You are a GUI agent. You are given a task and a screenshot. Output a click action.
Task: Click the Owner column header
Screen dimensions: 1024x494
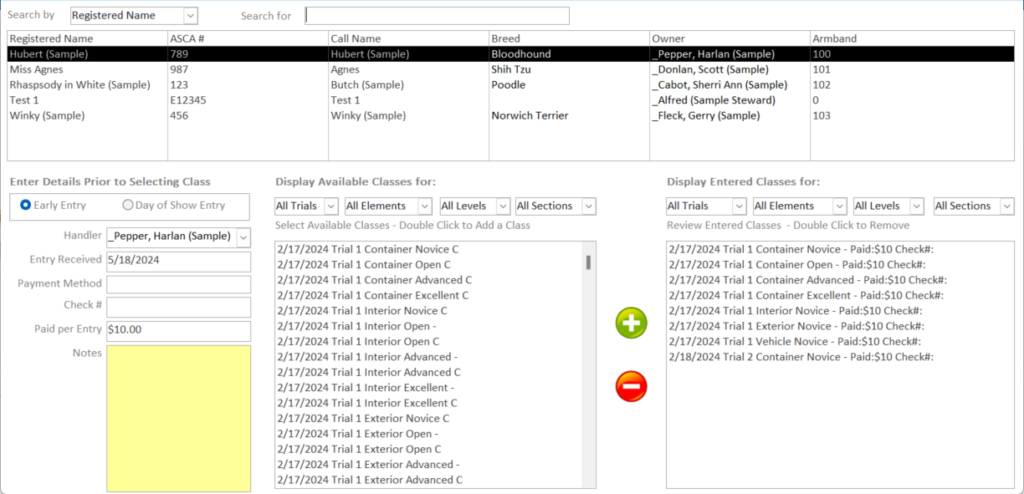730,39
